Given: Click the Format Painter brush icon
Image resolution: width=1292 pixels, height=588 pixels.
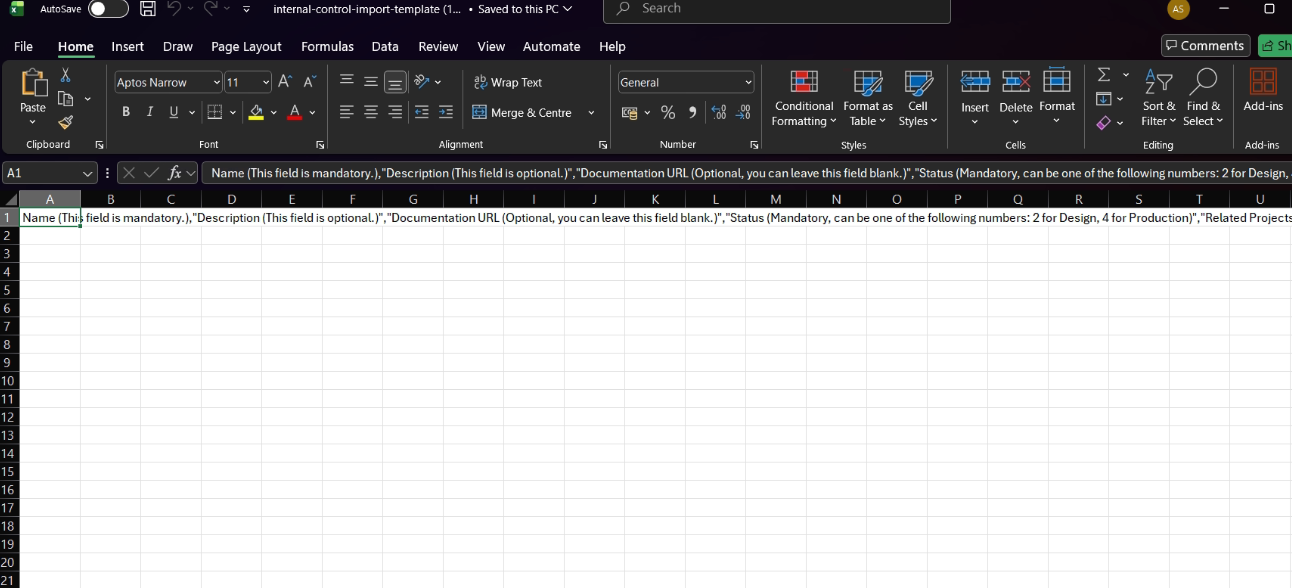Looking at the screenshot, I should [66, 122].
